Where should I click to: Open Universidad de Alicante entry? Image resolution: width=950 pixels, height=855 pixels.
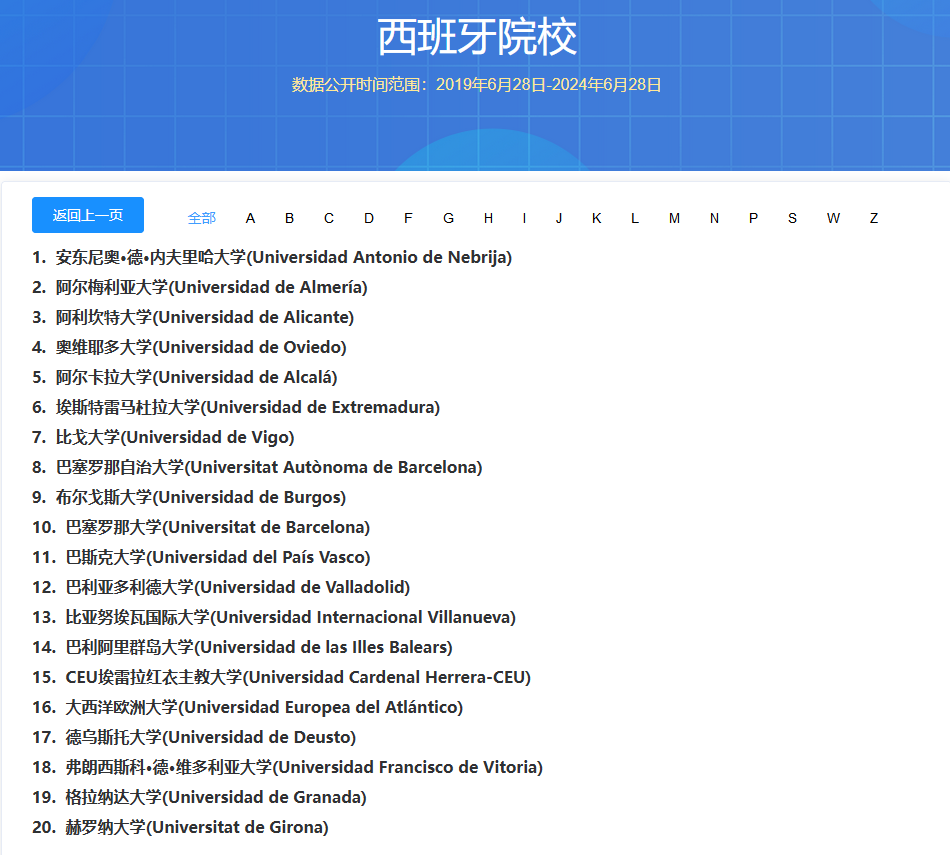tap(193, 318)
